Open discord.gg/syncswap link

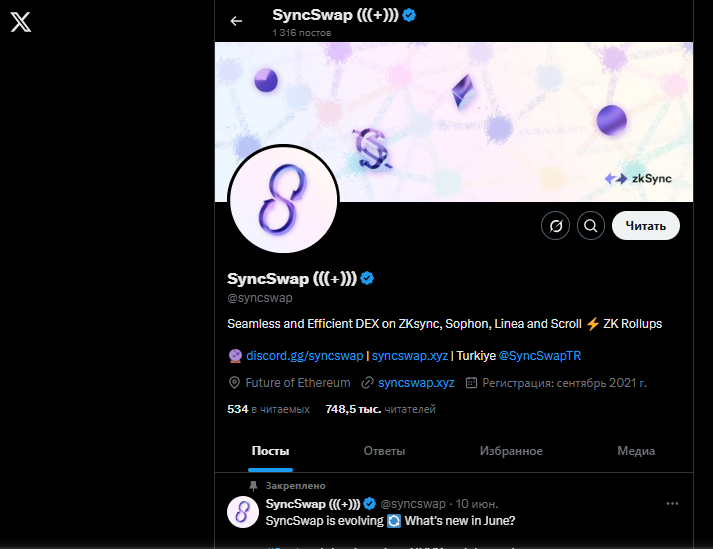pos(305,356)
